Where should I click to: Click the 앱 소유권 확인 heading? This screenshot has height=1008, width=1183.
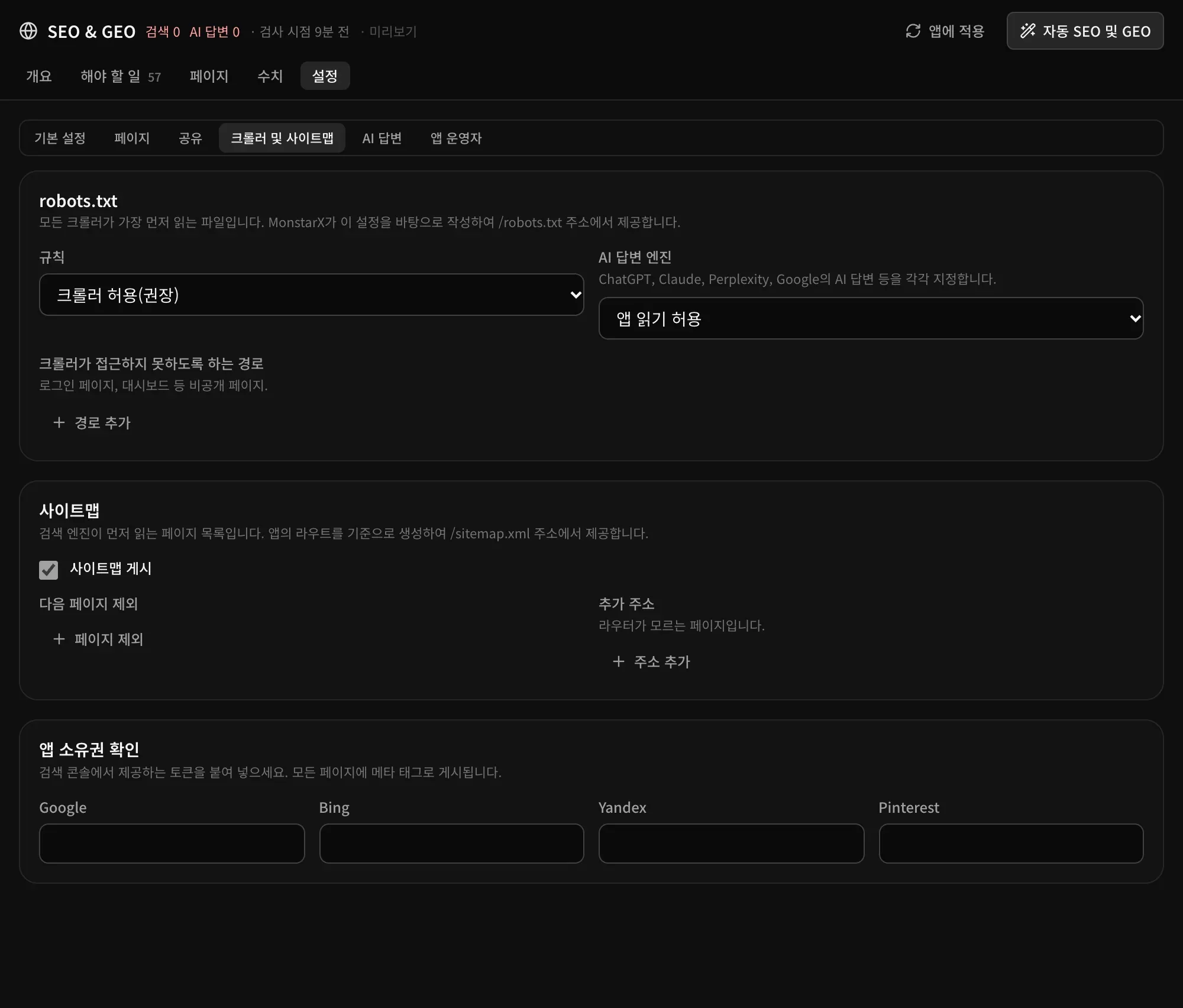pos(89,749)
